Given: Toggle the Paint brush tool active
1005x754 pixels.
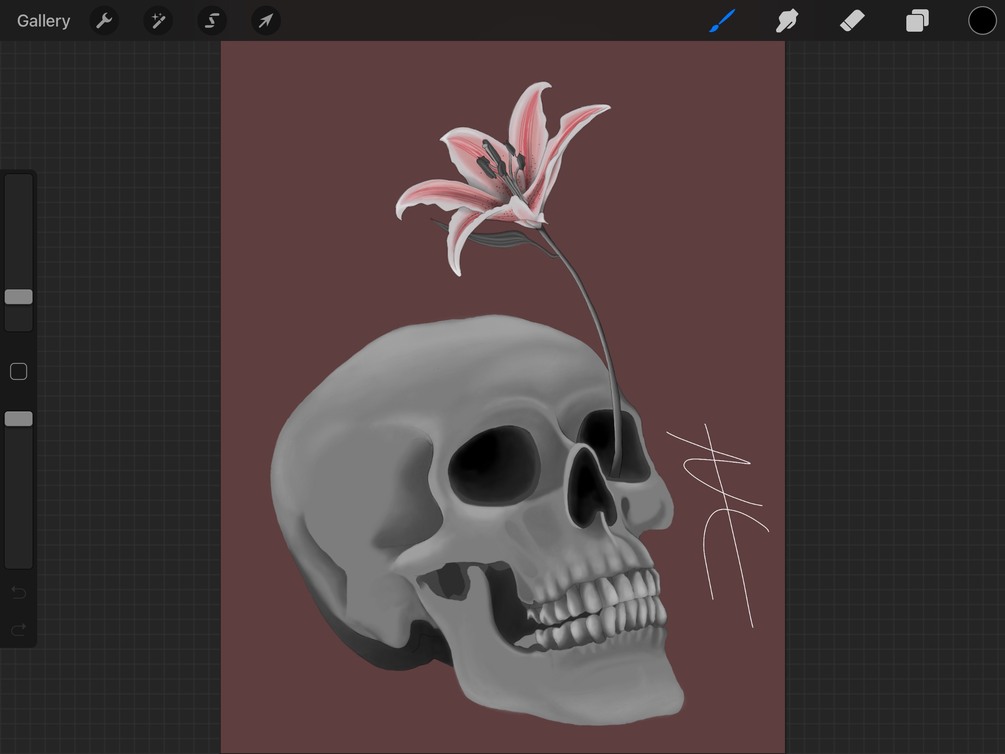Looking at the screenshot, I should [x=722, y=20].
